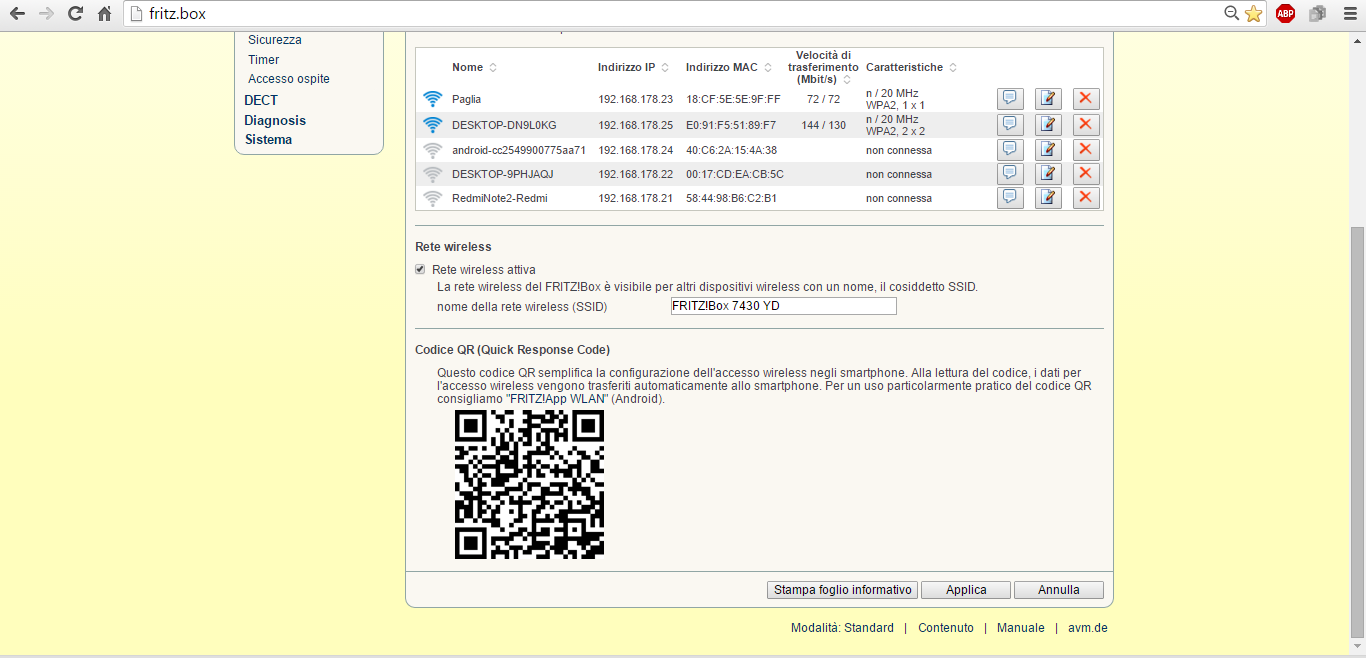This screenshot has height=658, width=1366.
Task: Click edit icon for android-cc2549900775aa71 row
Action: coord(1048,150)
